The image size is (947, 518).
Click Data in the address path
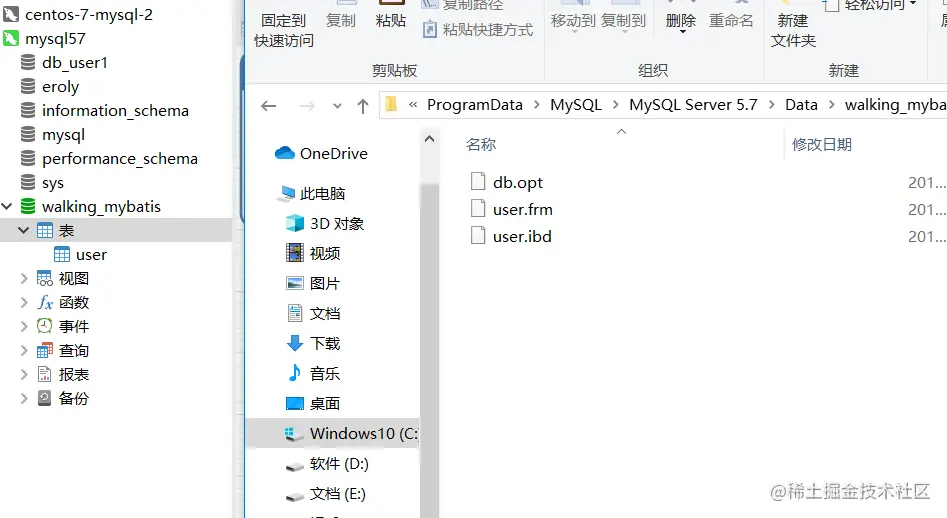[801, 104]
